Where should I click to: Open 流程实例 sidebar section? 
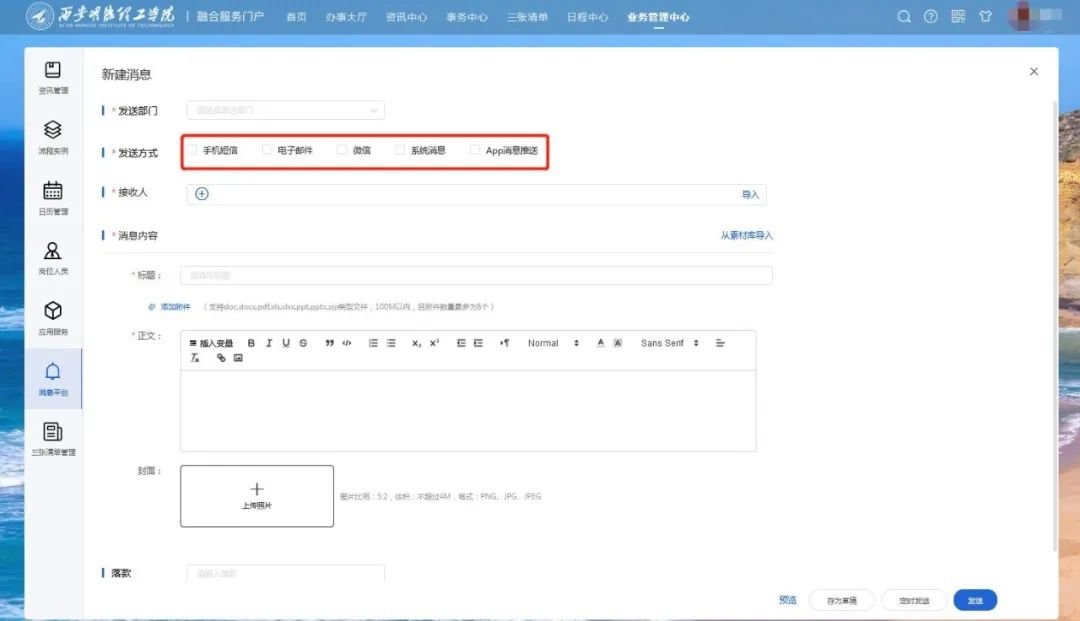[53, 137]
